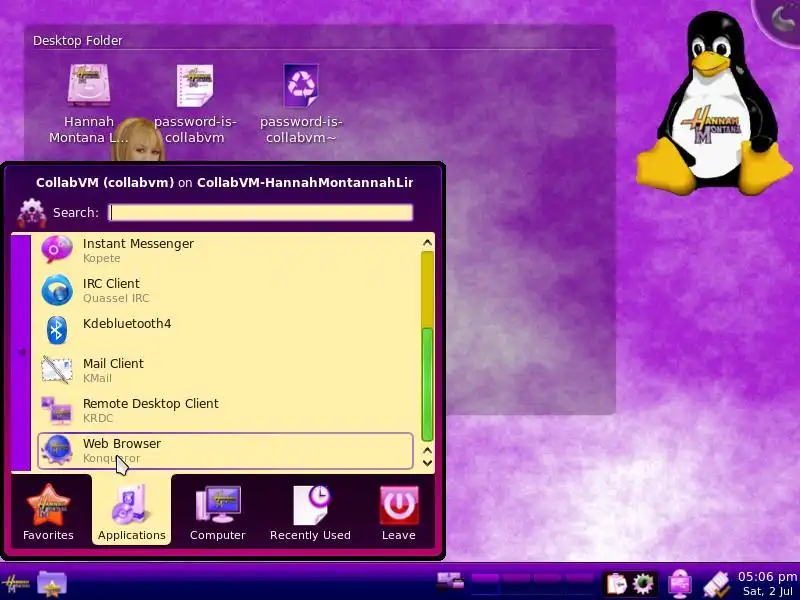The width and height of the screenshot is (800, 600).
Task: Click the 'Desktop Folder' title
Action: tap(78, 40)
